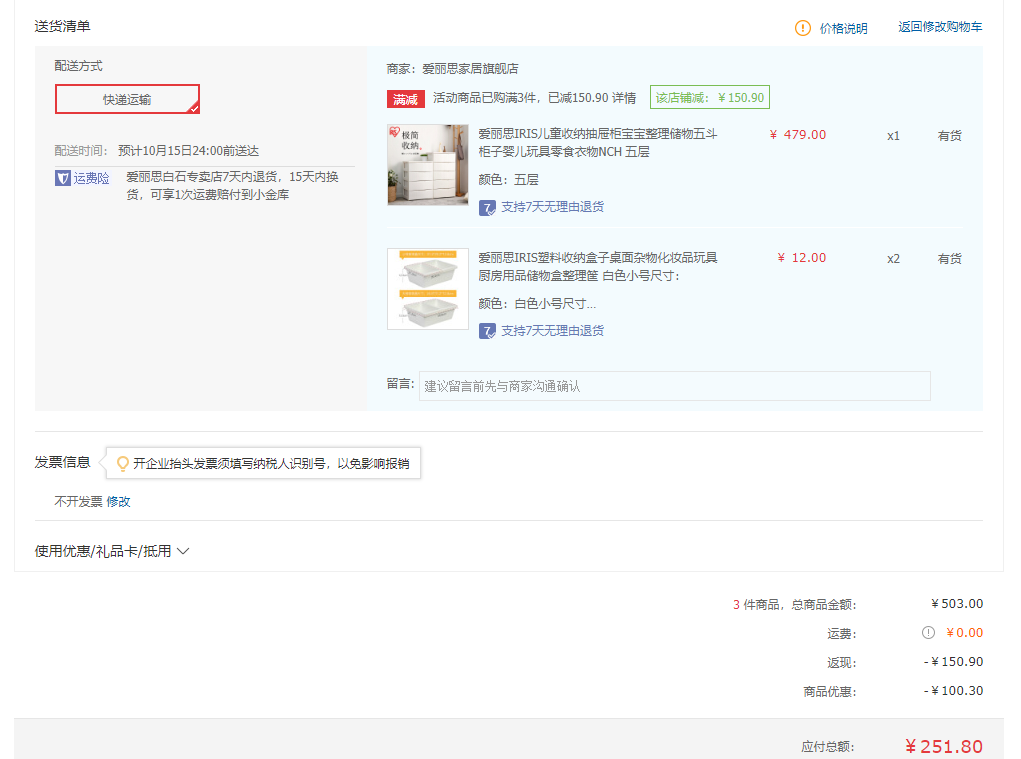Click the invoice tip lightbulb icon

coord(122,463)
